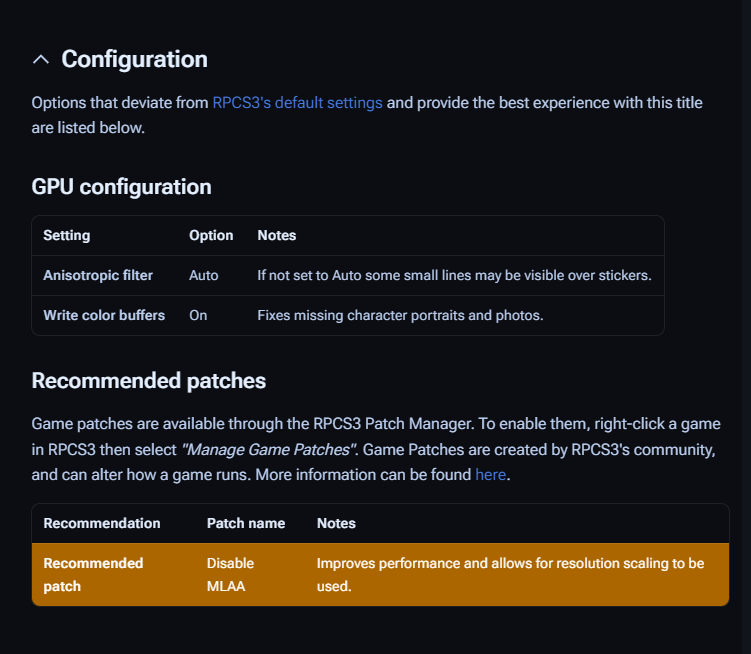Click the Auto option value
Viewport: 751px width, 654px height.
(204, 275)
